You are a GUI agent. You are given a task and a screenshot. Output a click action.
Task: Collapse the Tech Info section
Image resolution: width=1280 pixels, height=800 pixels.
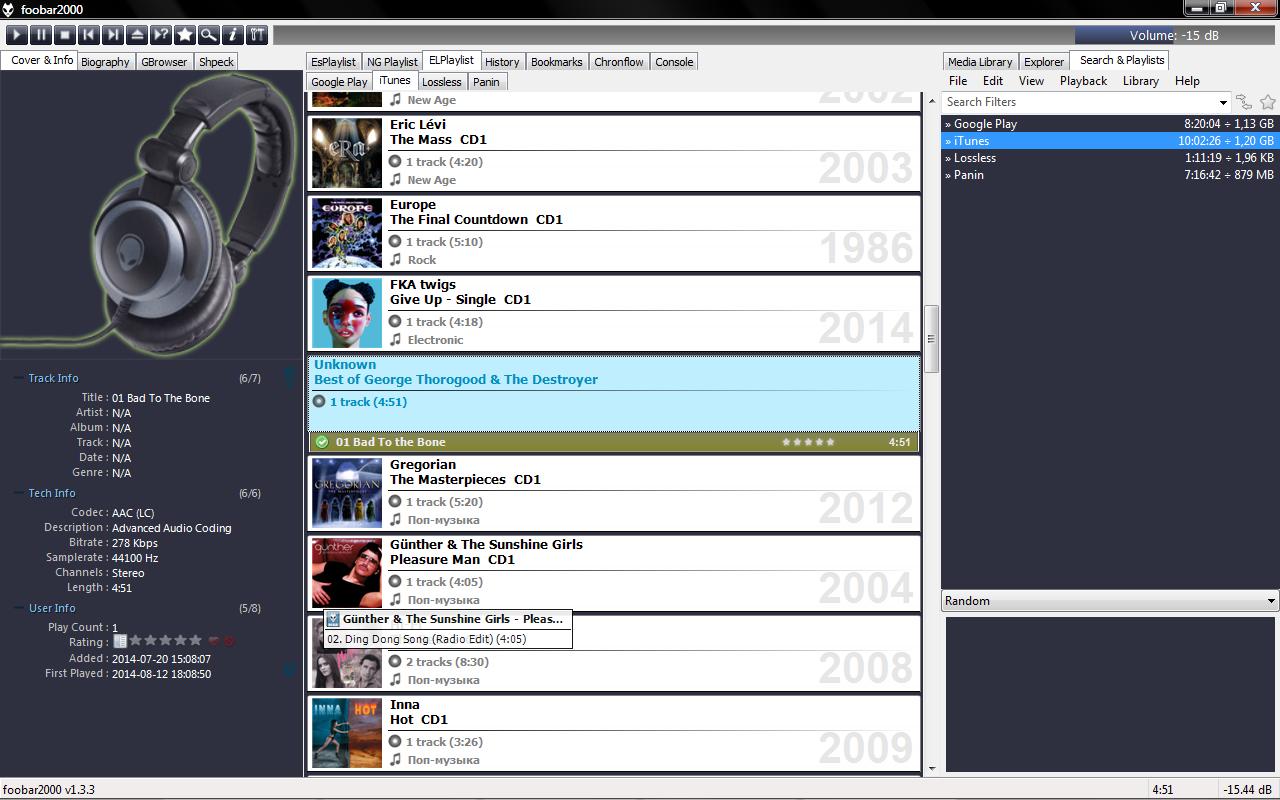point(19,493)
